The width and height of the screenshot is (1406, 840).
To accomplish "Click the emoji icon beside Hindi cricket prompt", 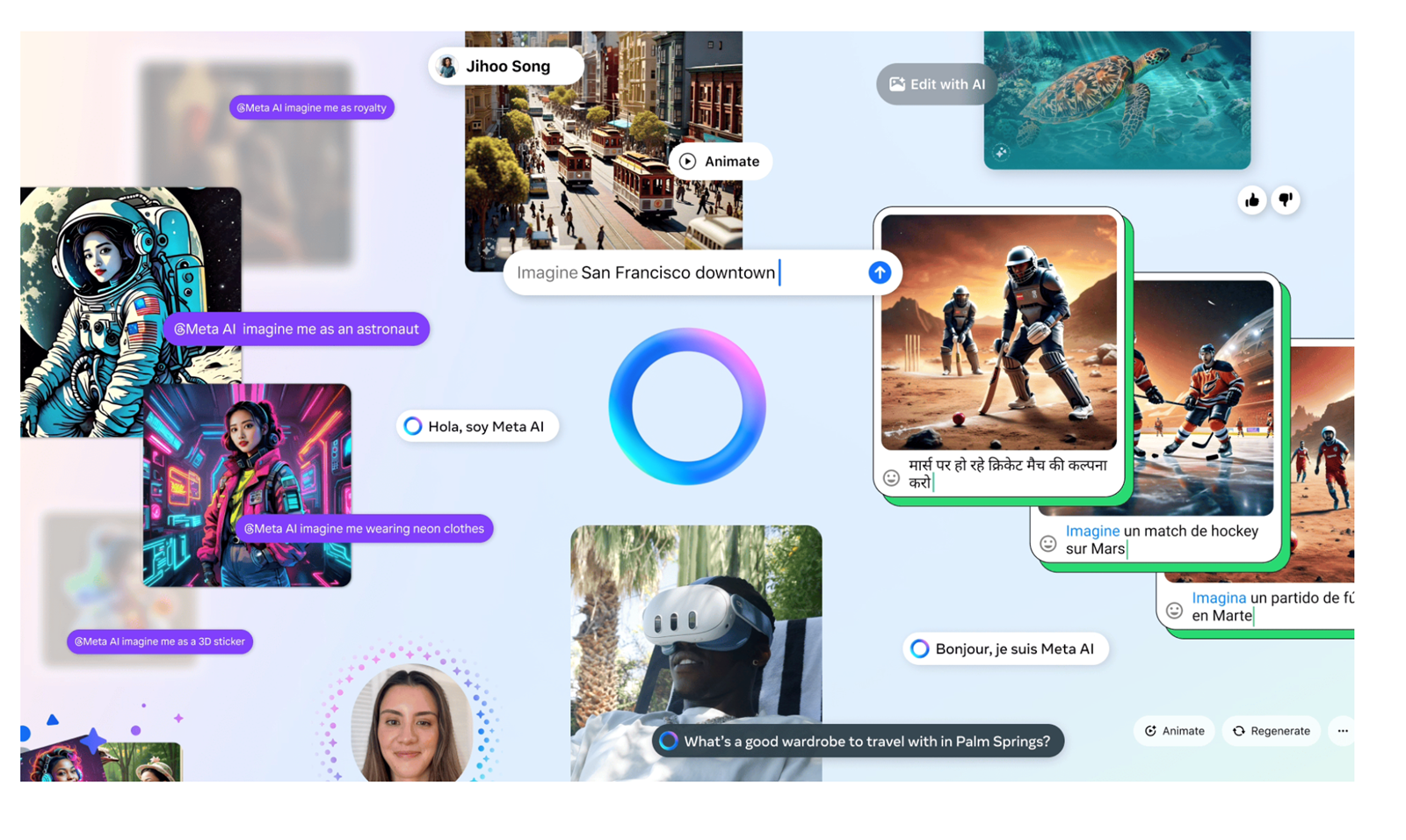I will pyautogui.click(x=891, y=478).
